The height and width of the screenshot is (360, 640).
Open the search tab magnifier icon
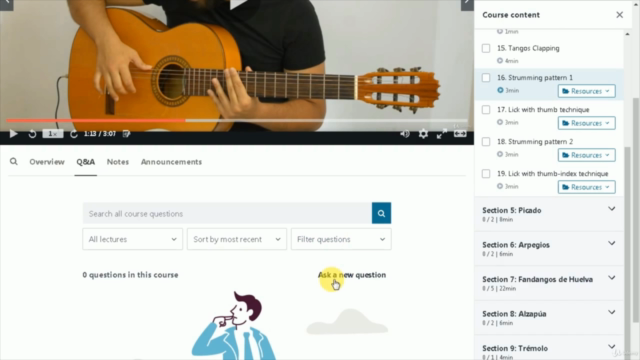pos(13,162)
